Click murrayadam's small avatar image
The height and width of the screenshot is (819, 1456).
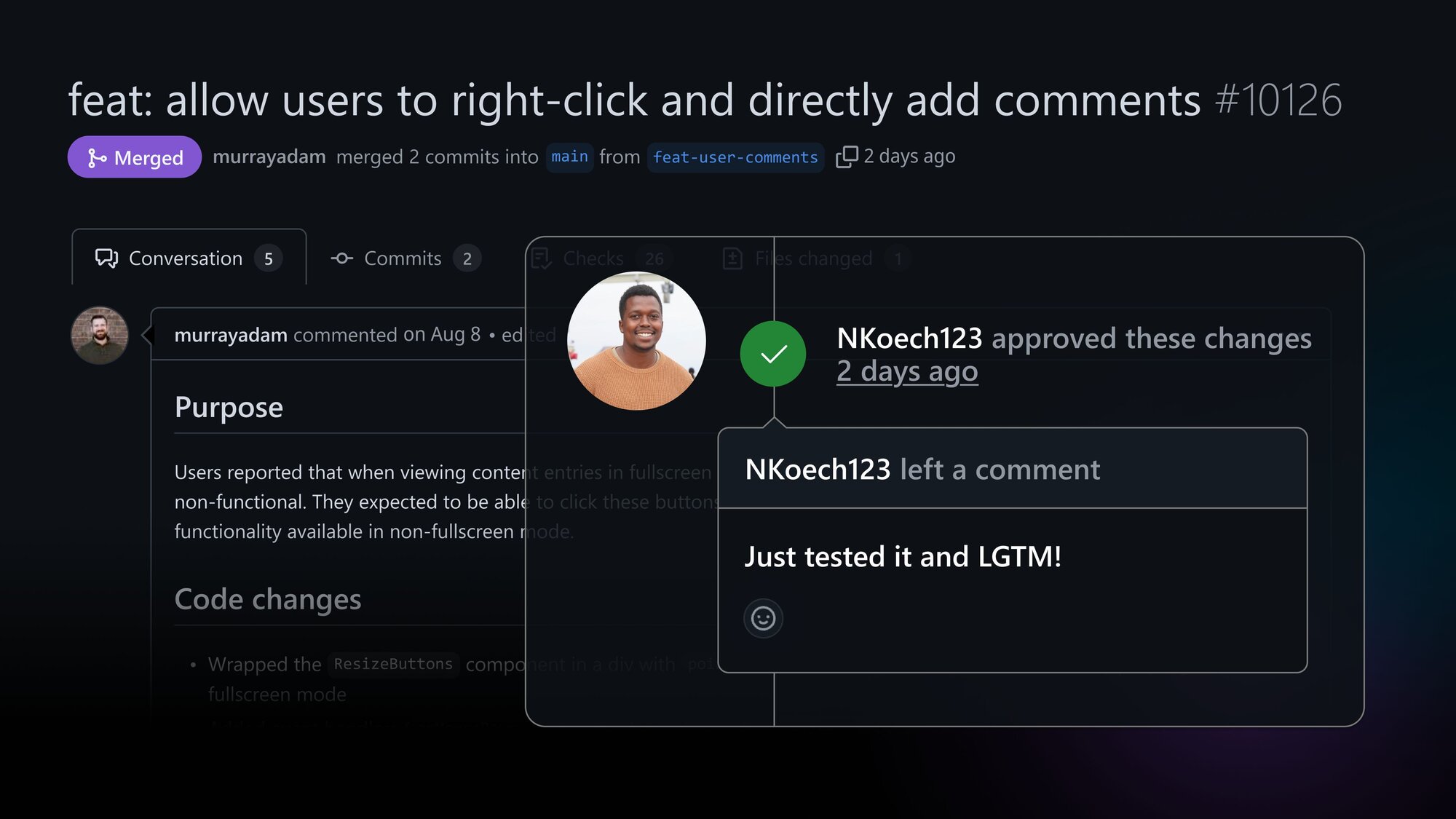100,336
